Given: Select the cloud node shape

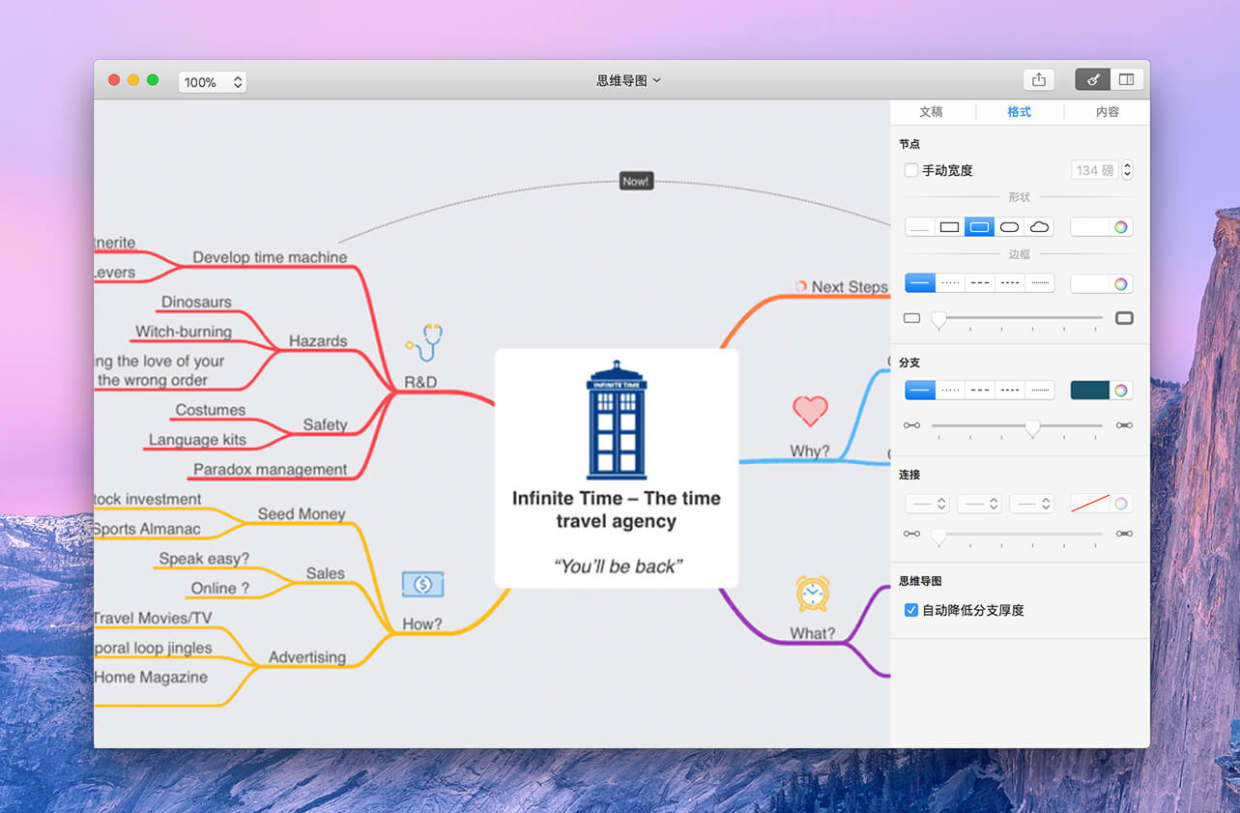Looking at the screenshot, I should (1040, 227).
